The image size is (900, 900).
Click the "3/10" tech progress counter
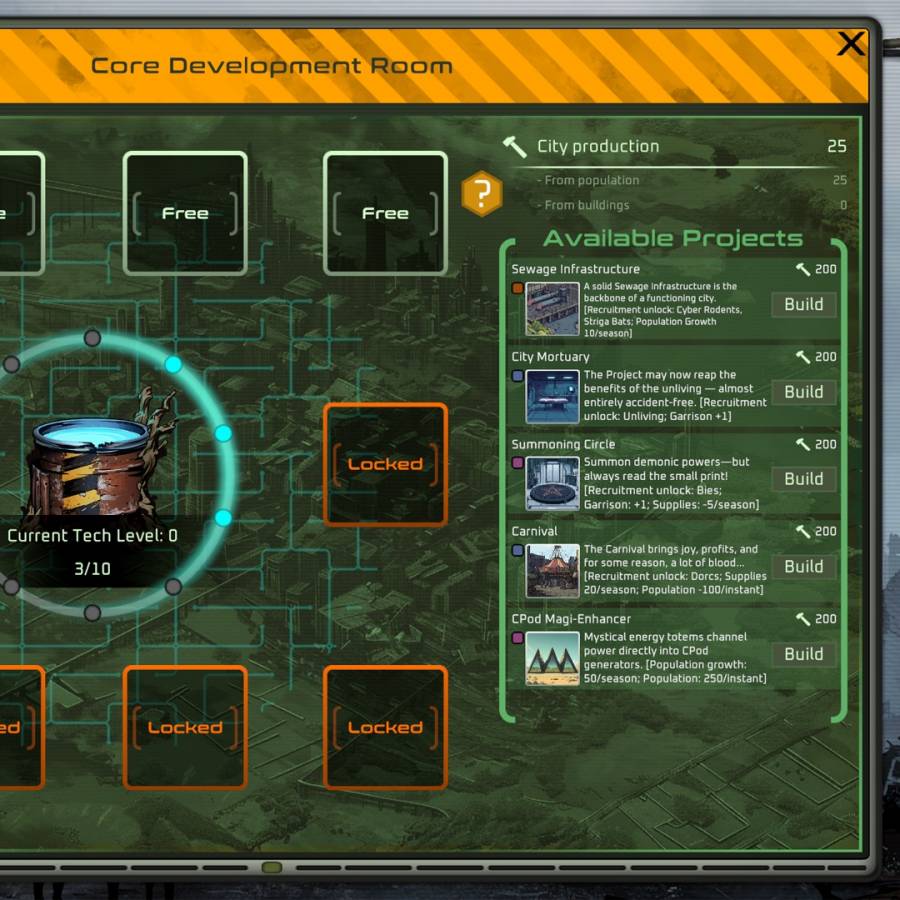coord(92,569)
